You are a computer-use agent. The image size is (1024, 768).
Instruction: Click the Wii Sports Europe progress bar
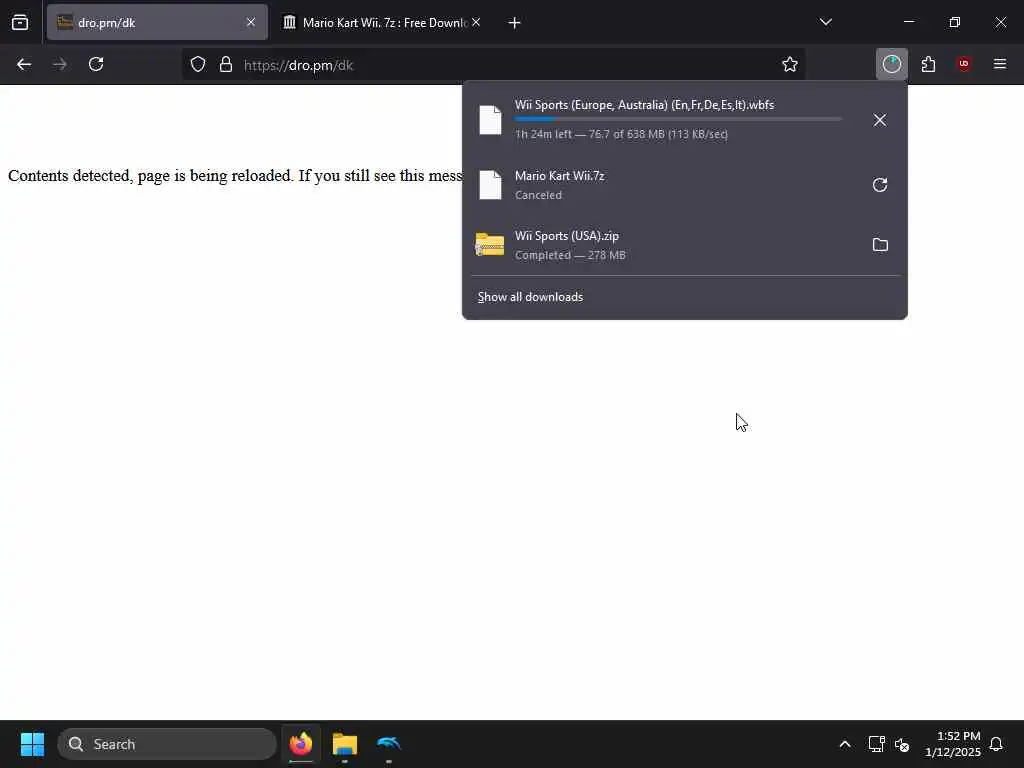[x=678, y=120]
